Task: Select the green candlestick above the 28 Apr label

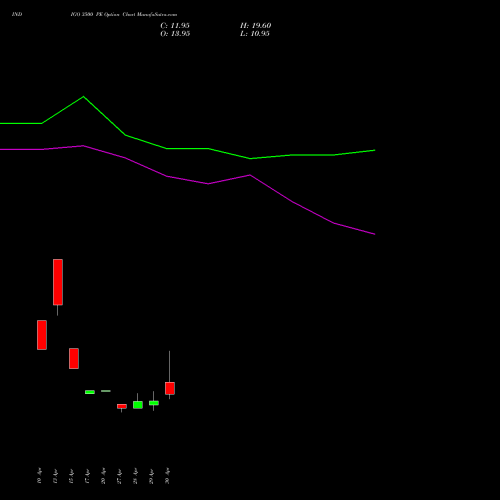Action: click(x=138, y=405)
